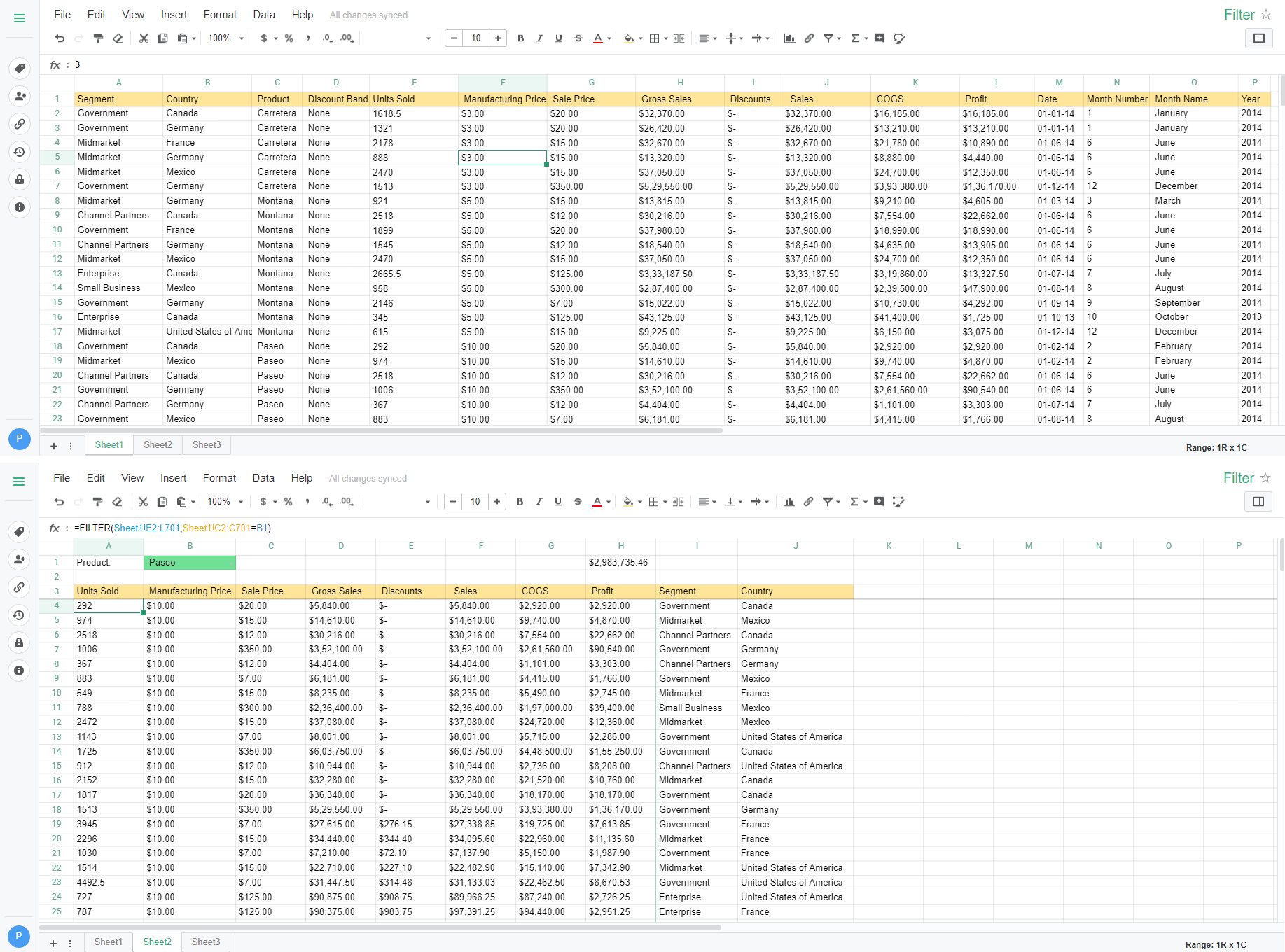Click the version history icon in the top window's sidebar

point(20,152)
